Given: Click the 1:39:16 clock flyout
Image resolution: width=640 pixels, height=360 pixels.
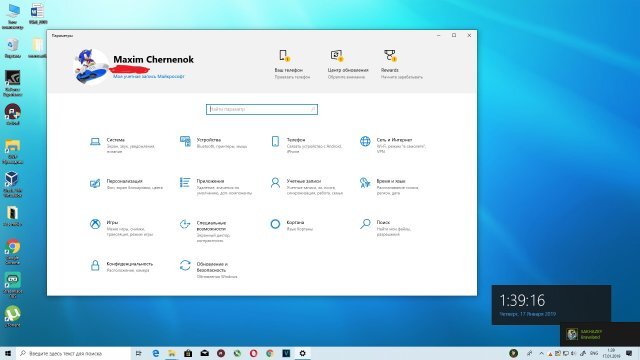Looking at the screenshot, I should point(551,305).
